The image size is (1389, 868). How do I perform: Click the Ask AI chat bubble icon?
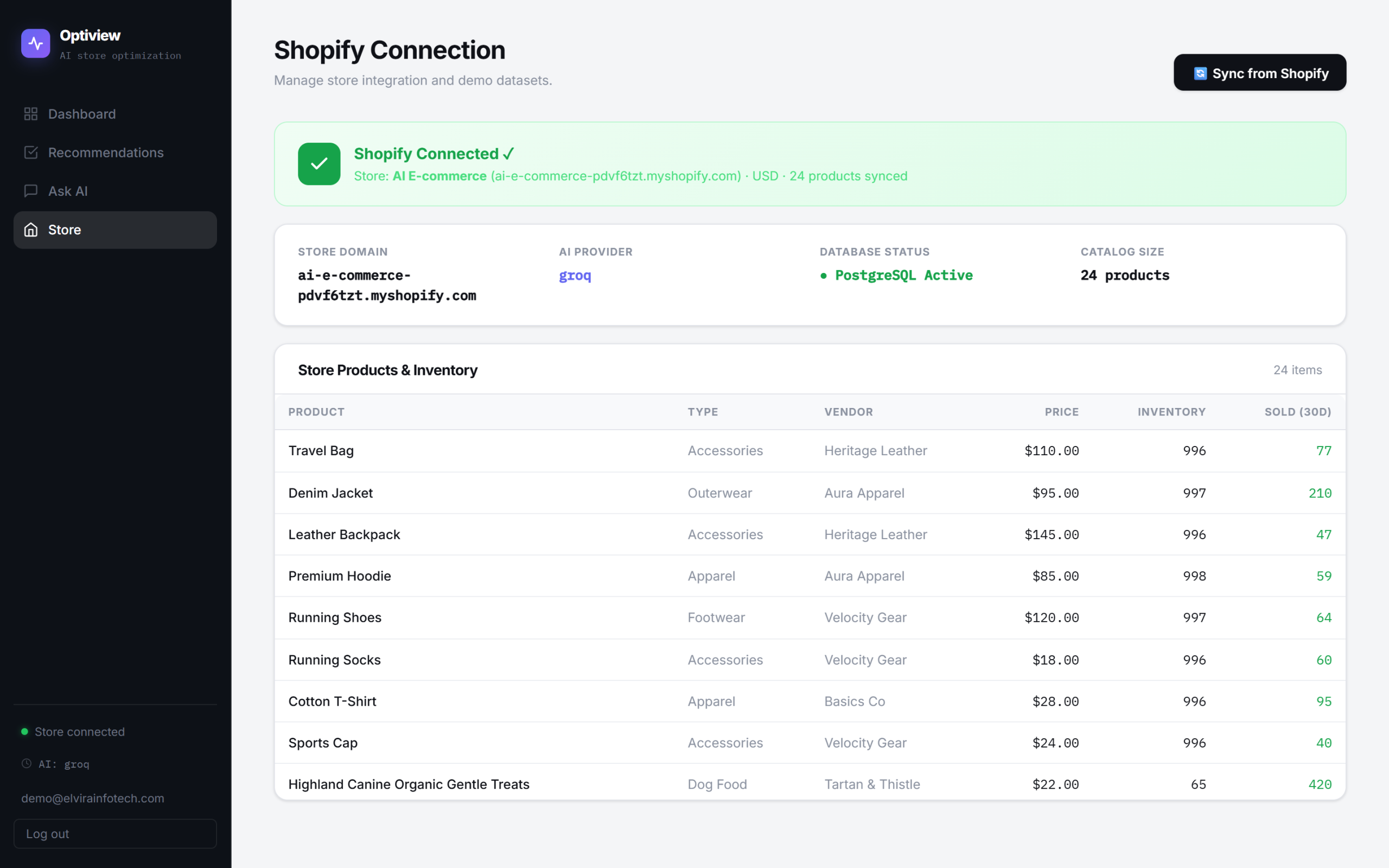pos(31,190)
